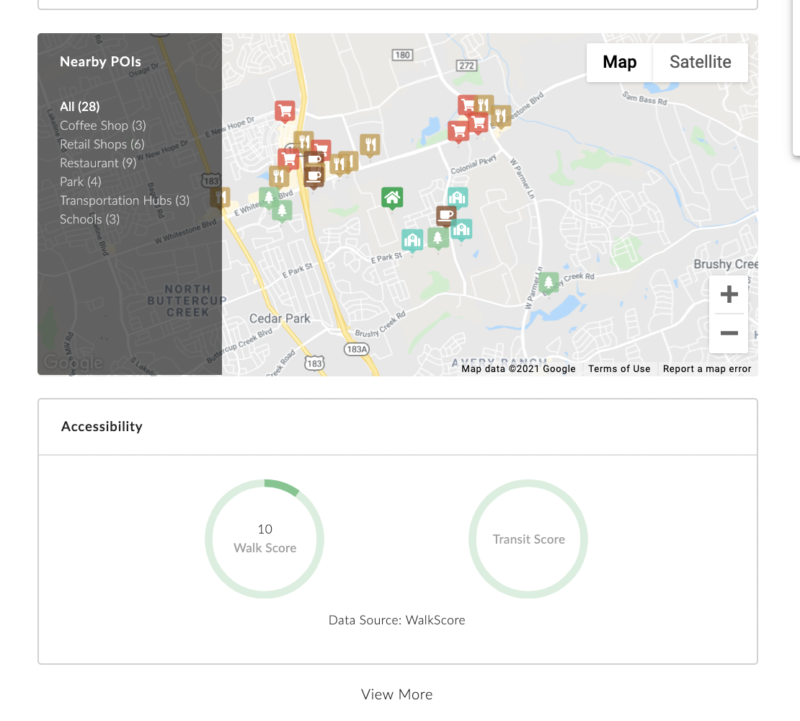Toggle the Coffee Shop (3) POI filter
Viewport: 800px width, 721px height.
point(103,125)
